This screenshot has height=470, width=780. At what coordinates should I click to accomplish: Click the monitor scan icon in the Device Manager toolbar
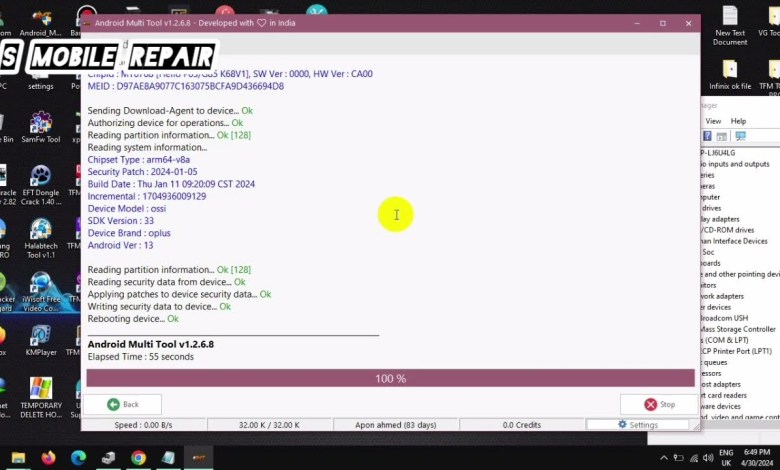tap(740, 136)
